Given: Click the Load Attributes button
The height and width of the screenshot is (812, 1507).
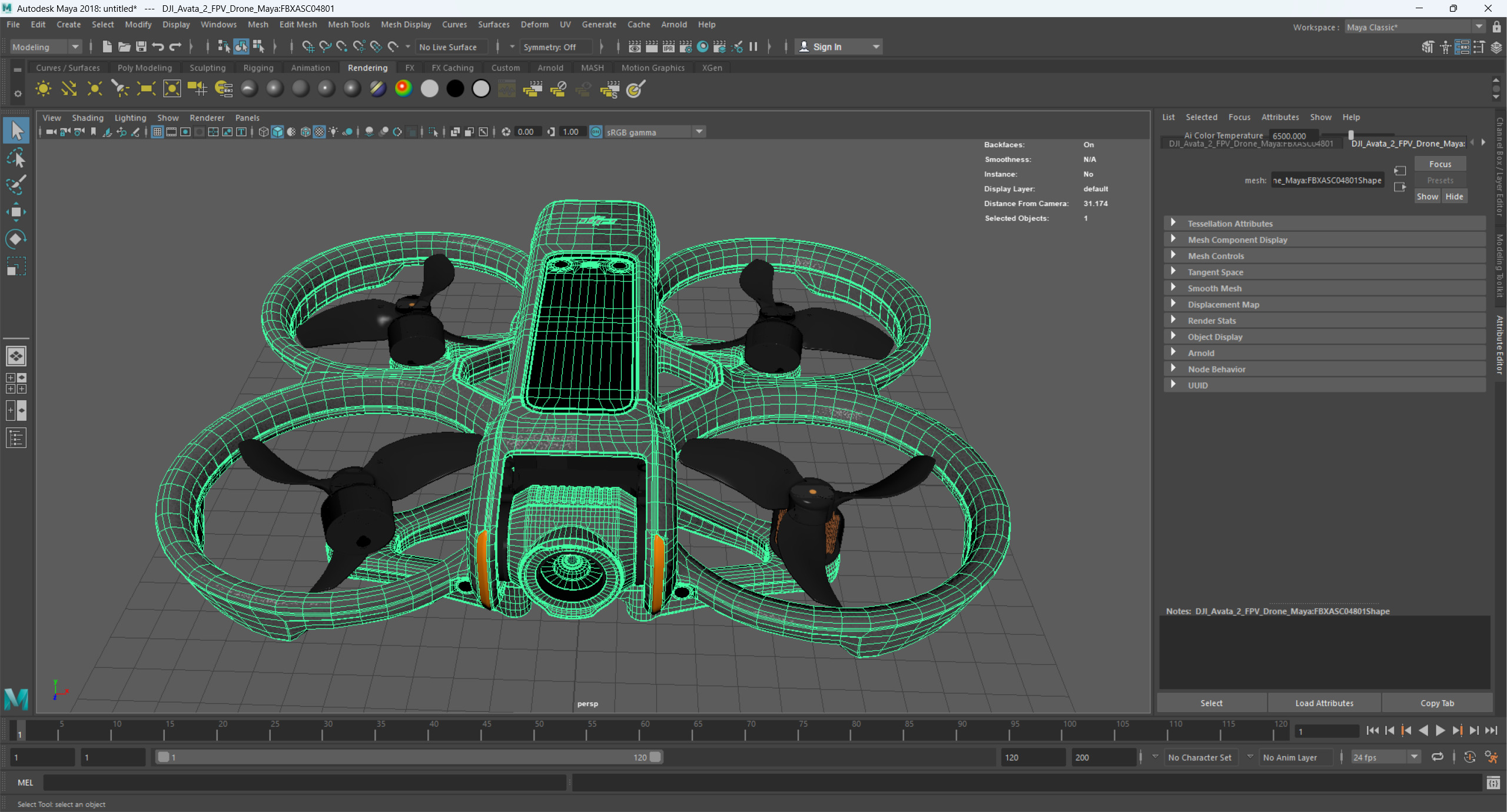Looking at the screenshot, I should tap(1324, 703).
